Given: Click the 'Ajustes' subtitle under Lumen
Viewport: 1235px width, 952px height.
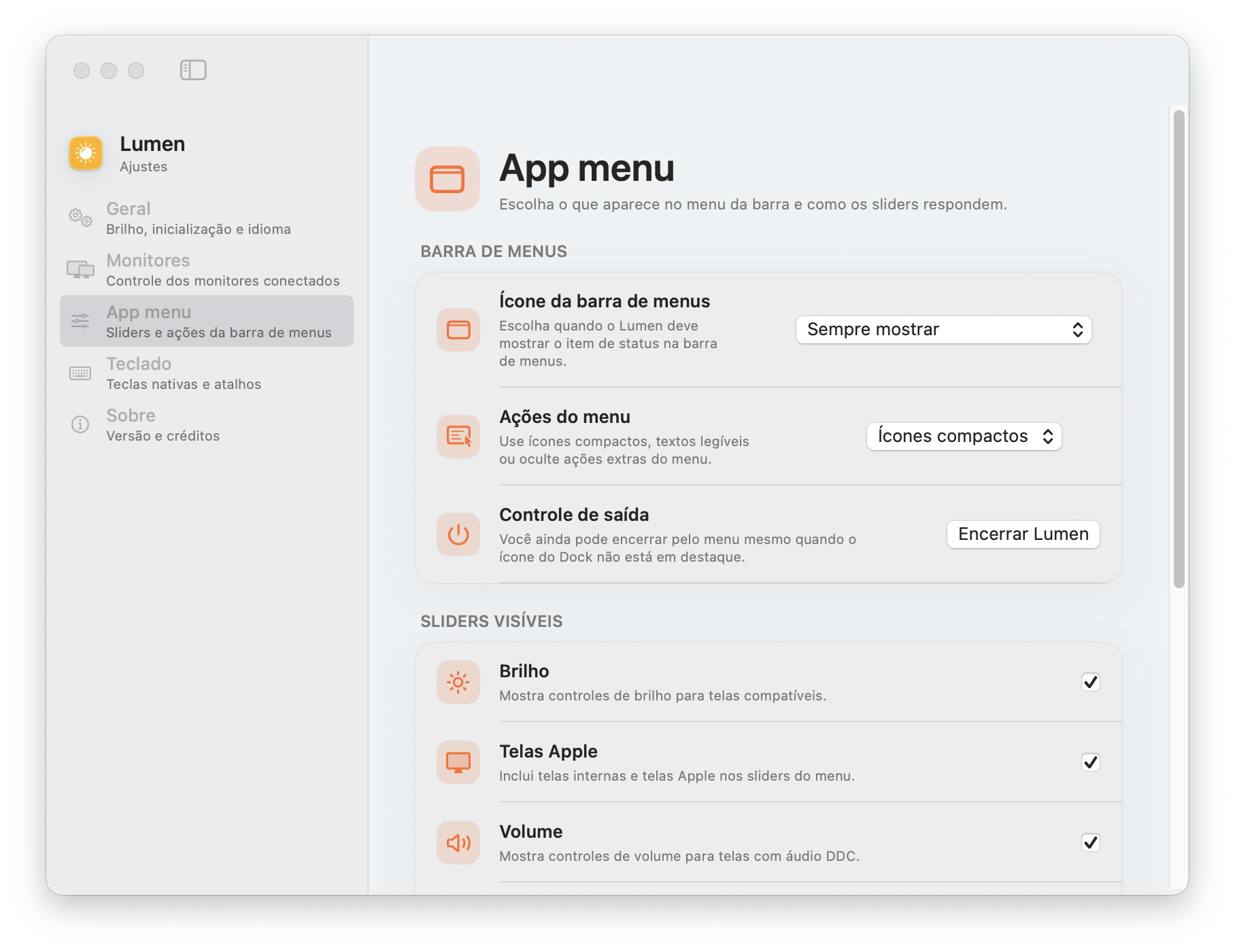Looking at the screenshot, I should click(143, 167).
